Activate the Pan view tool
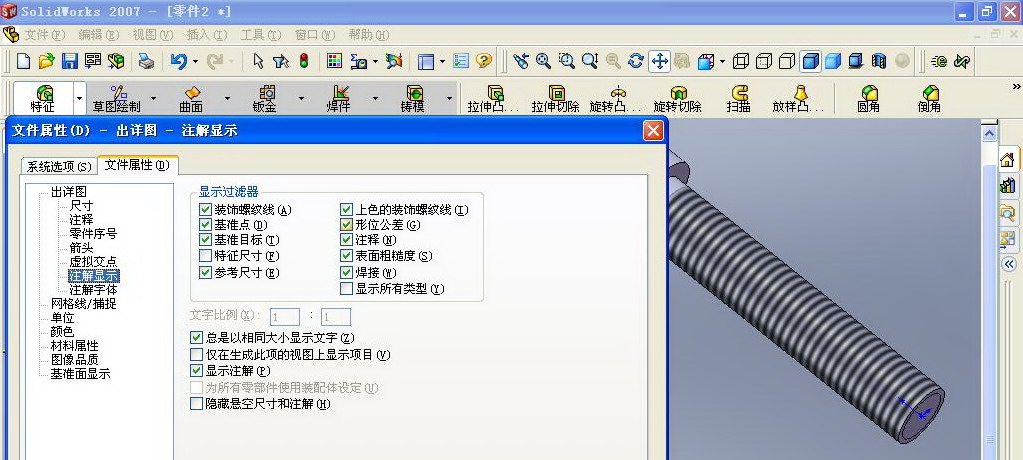Screen dimensions: 1023x460 click(x=660, y=62)
